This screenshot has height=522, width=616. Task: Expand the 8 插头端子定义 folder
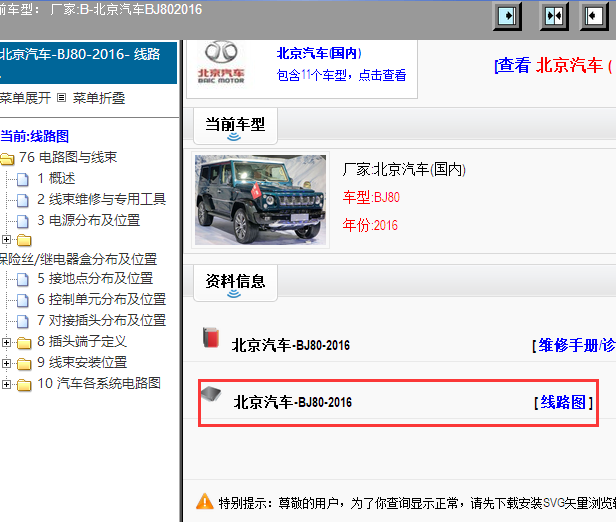pyautogui.click(x=6, y=342)
